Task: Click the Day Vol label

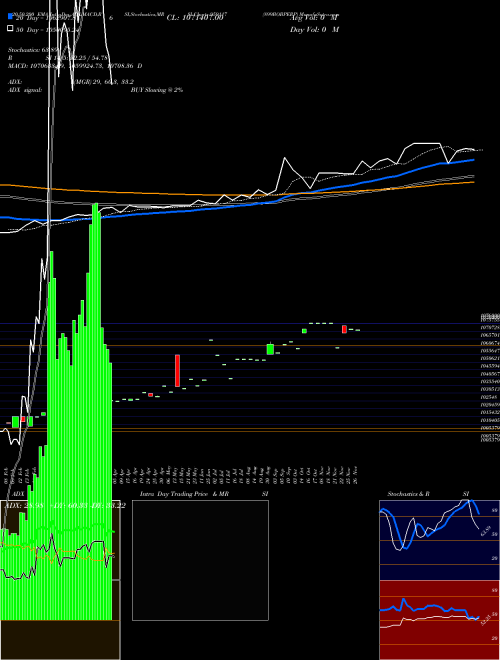Action: (314, 29)
